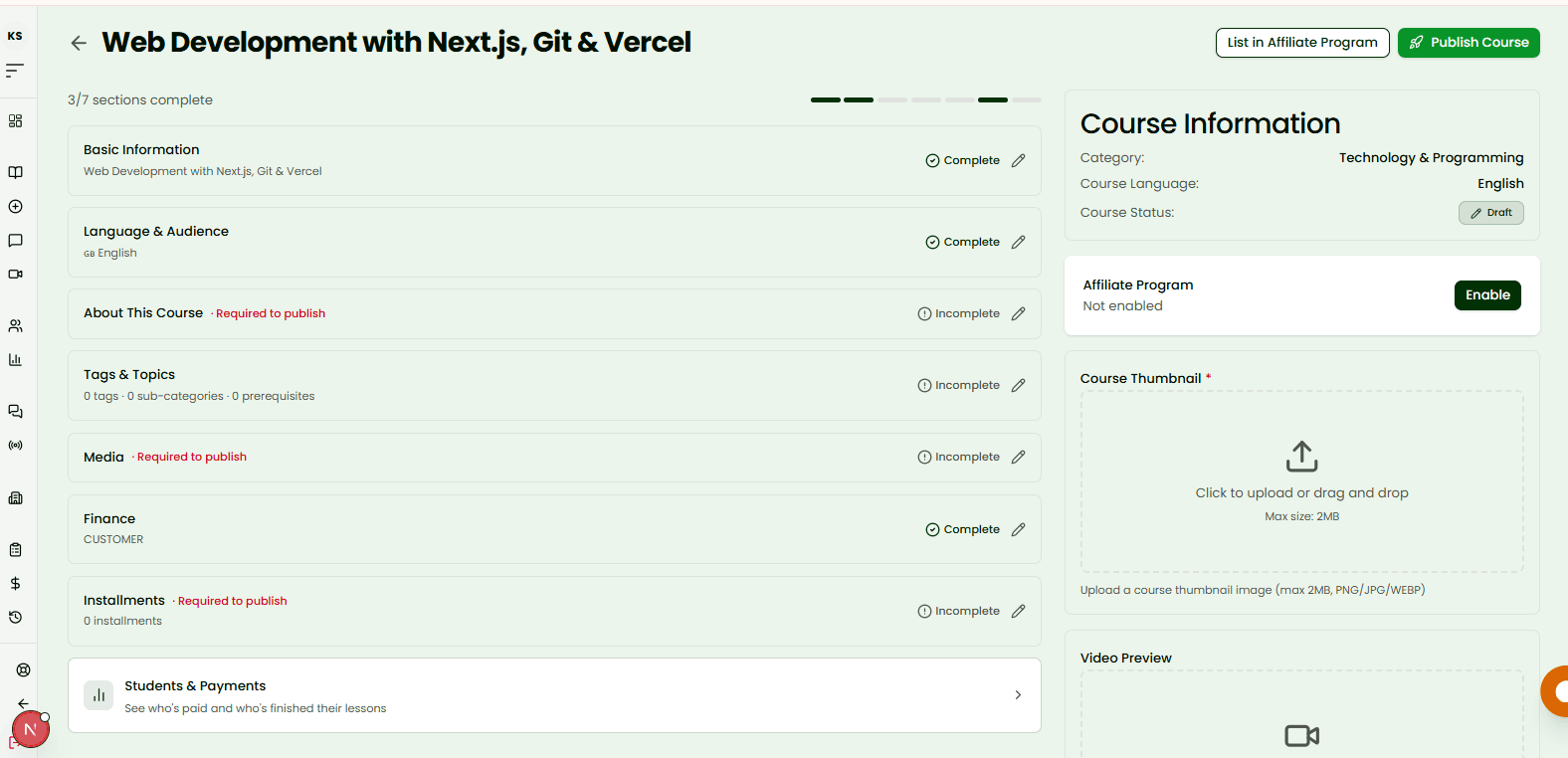Click the Course Thumbnail upload drop zone text
Image resolution: width=1568 pixels, height=758 pixels.
(x=1301, y=493)
